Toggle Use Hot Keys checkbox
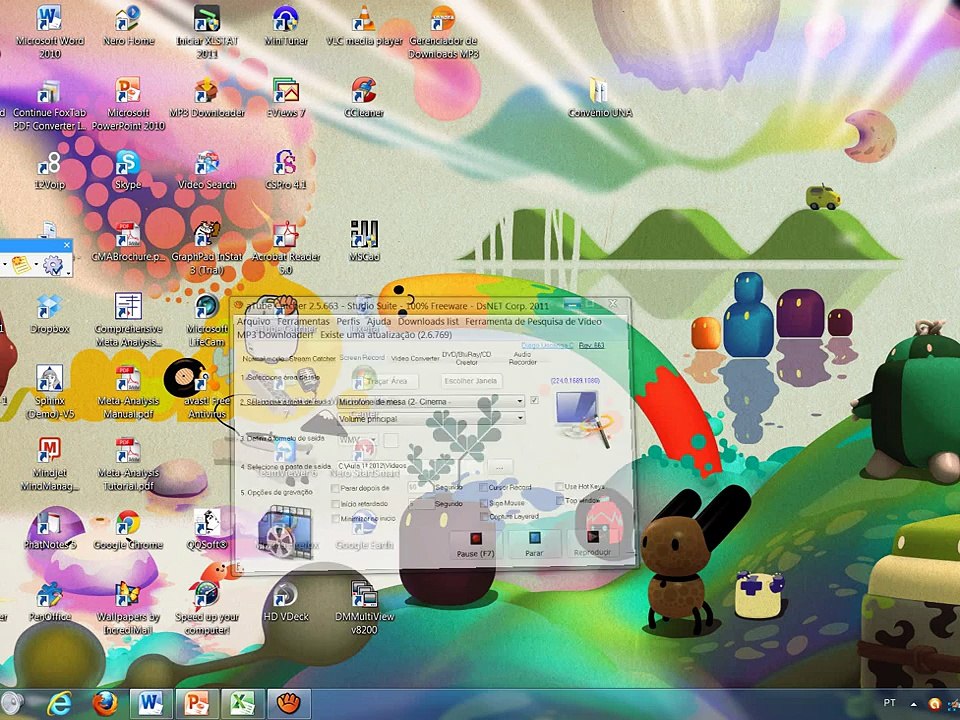960x720 pixels. coord(559,486)
